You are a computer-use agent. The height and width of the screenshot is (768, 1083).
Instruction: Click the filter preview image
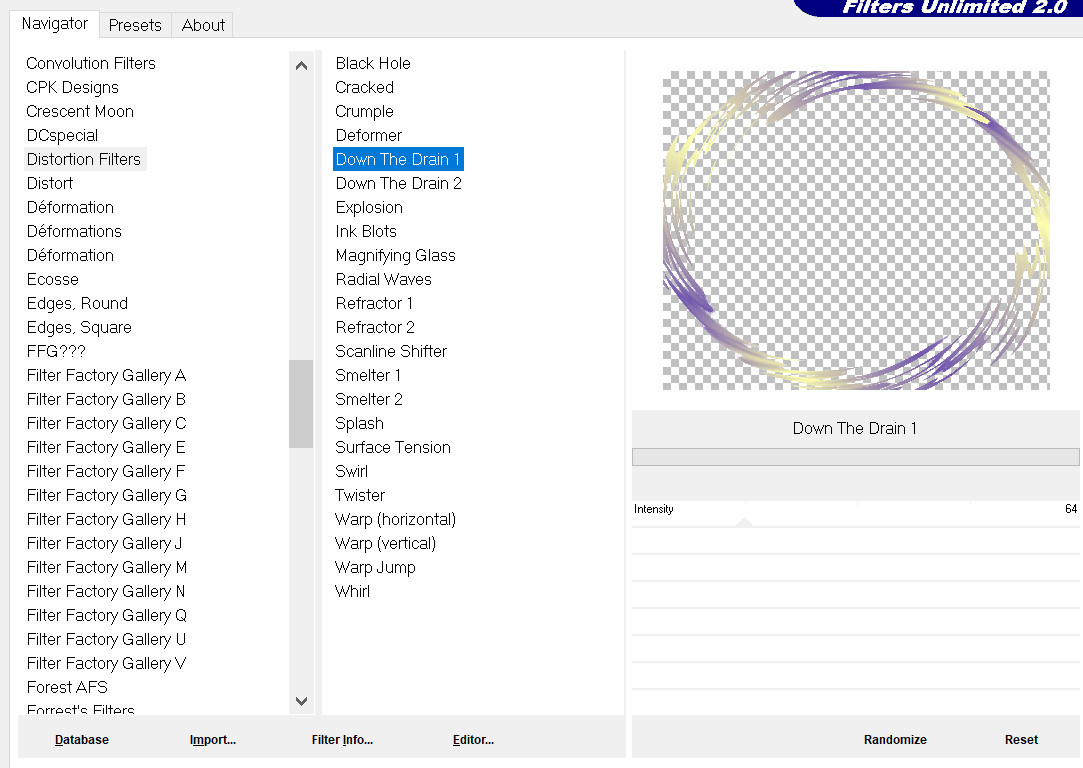856,230
